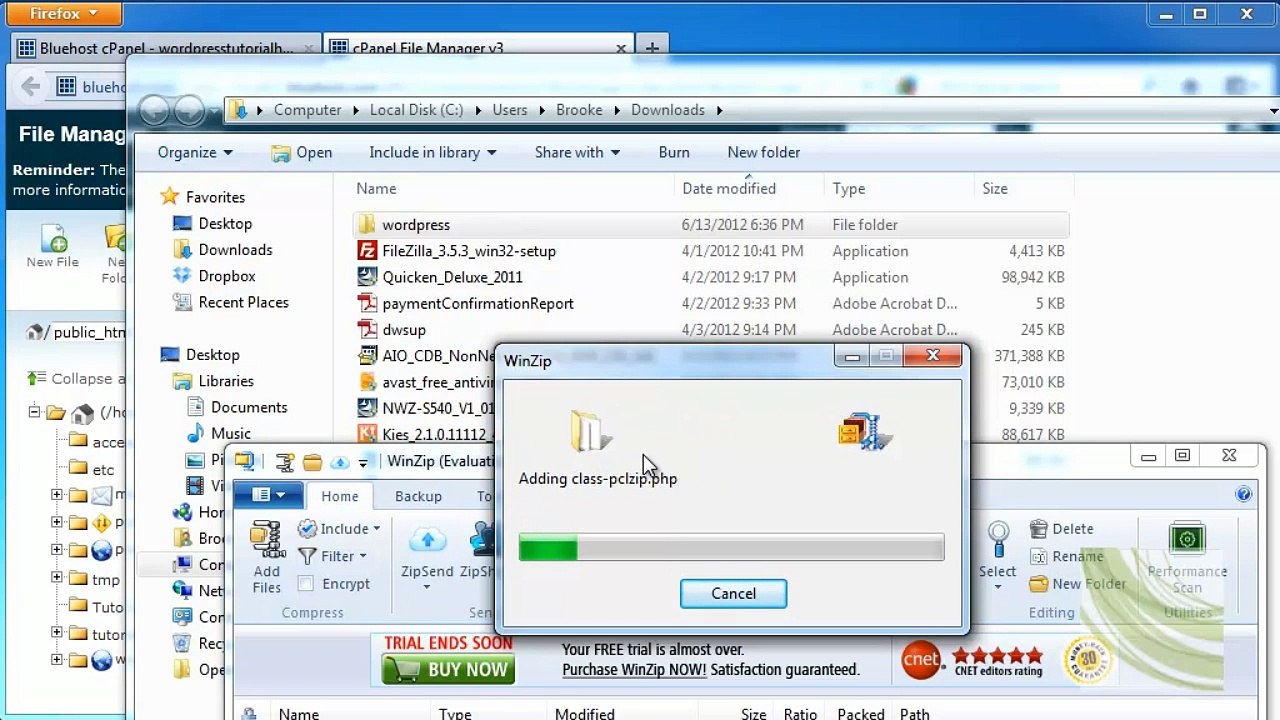Select the paymentConfirmationReport PDF file
This screenshot has height=720, width=1280.
click(x=711, y=303)
